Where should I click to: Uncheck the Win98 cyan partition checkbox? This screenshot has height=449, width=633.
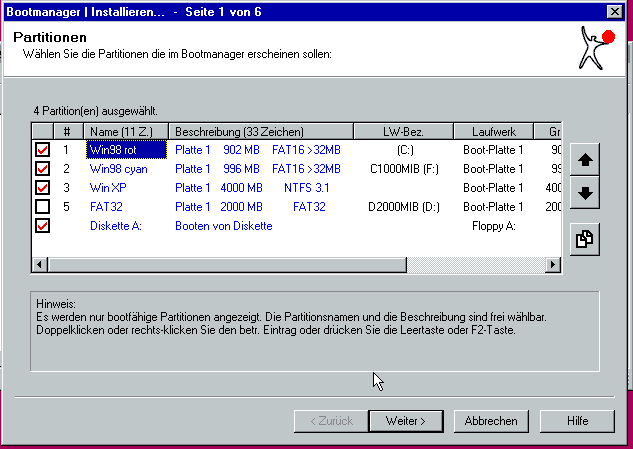click(42, 169)
